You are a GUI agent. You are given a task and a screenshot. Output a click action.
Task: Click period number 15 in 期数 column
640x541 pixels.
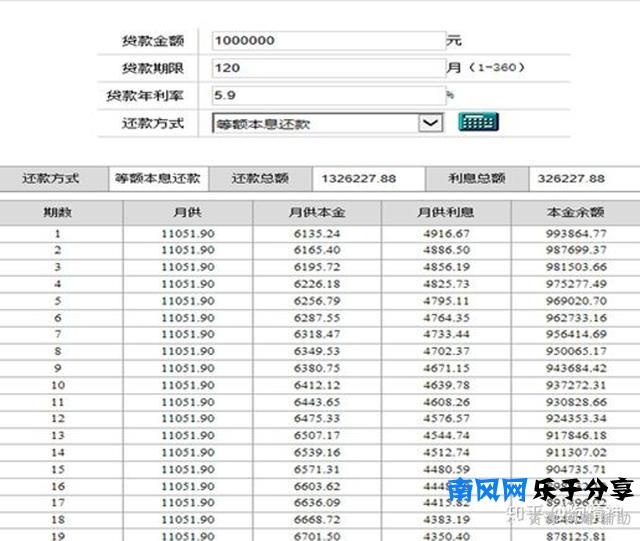pyautogui.click(x=58, y=470)
